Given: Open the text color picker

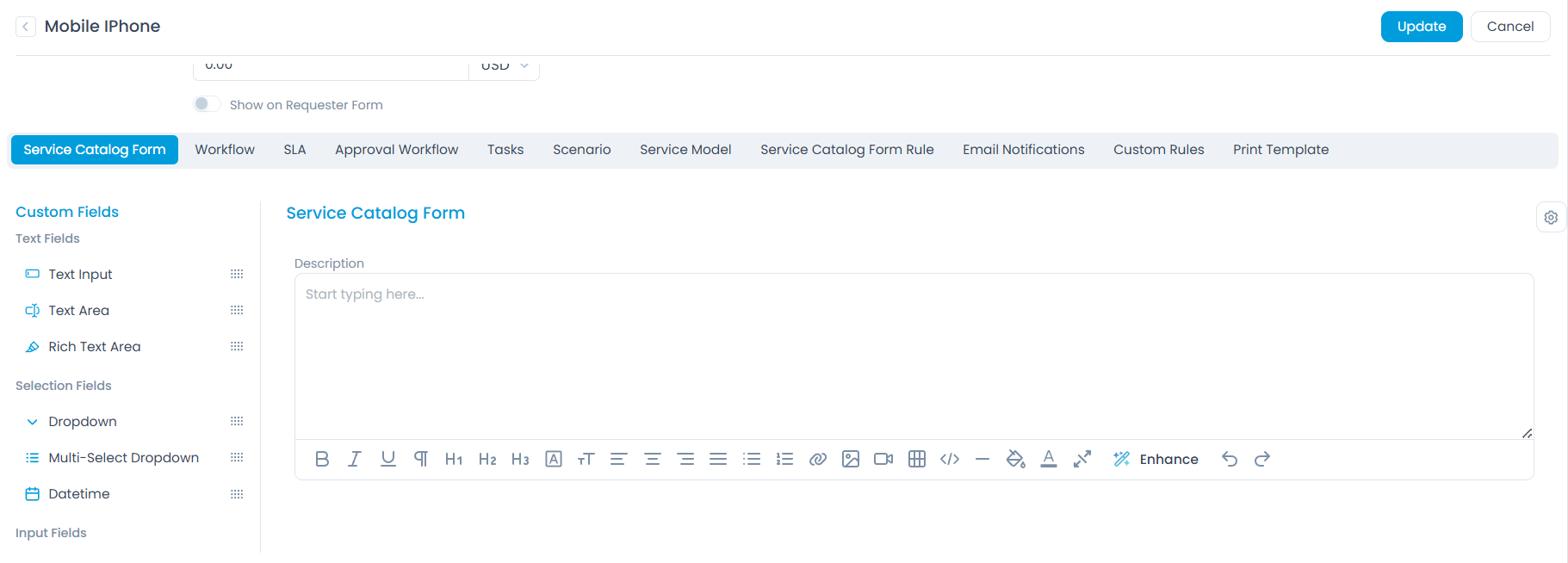Looking at the screenshot, I should [x=1049, y=460].
